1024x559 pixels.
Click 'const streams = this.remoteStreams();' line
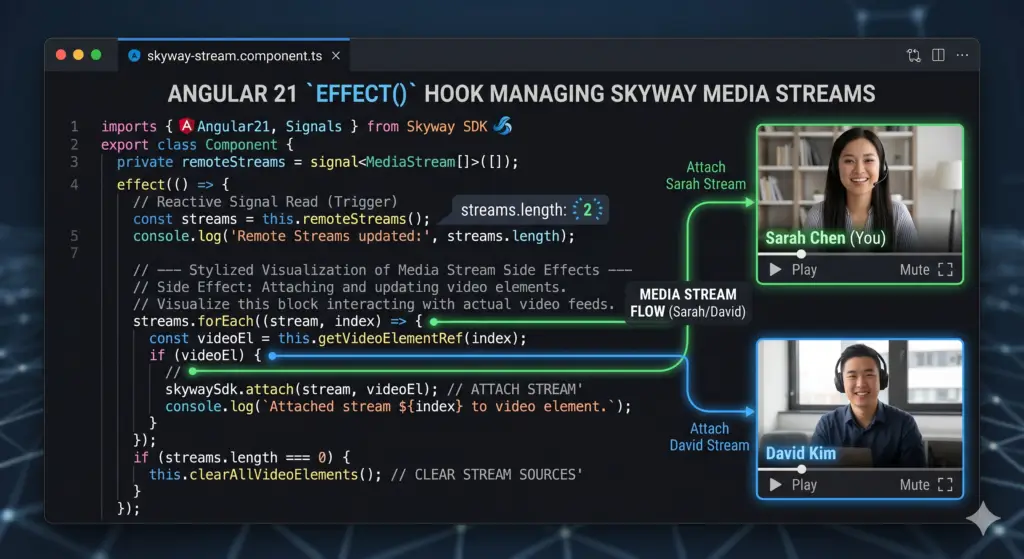[x=281, y=219]
